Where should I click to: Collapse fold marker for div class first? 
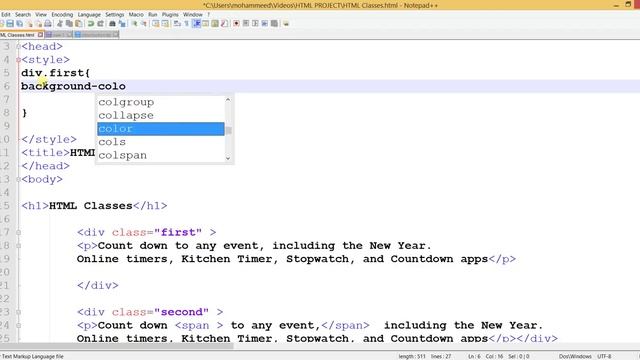(18, 232)
